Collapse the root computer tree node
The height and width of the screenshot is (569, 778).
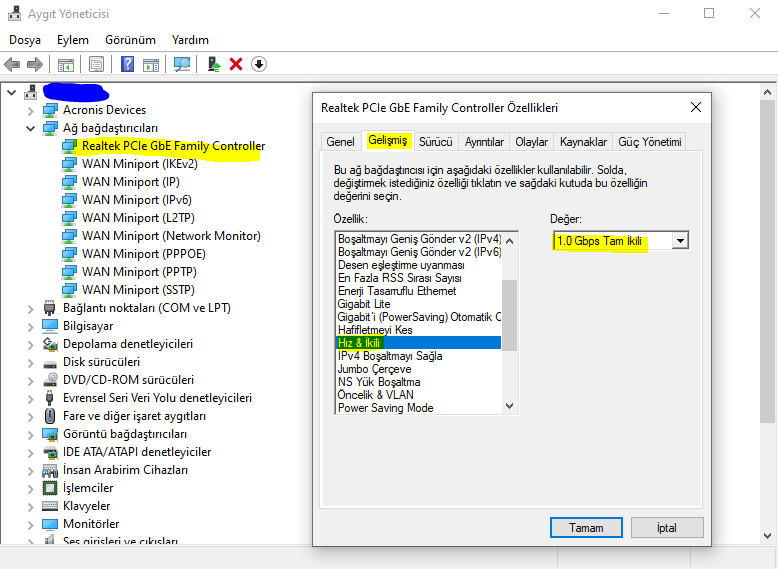tap(12, 92)
